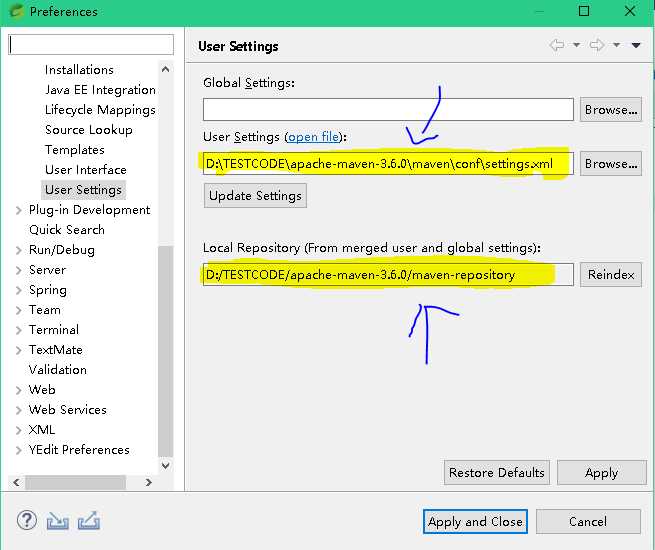Open the forward history dropdown arrow

[616, 45]
